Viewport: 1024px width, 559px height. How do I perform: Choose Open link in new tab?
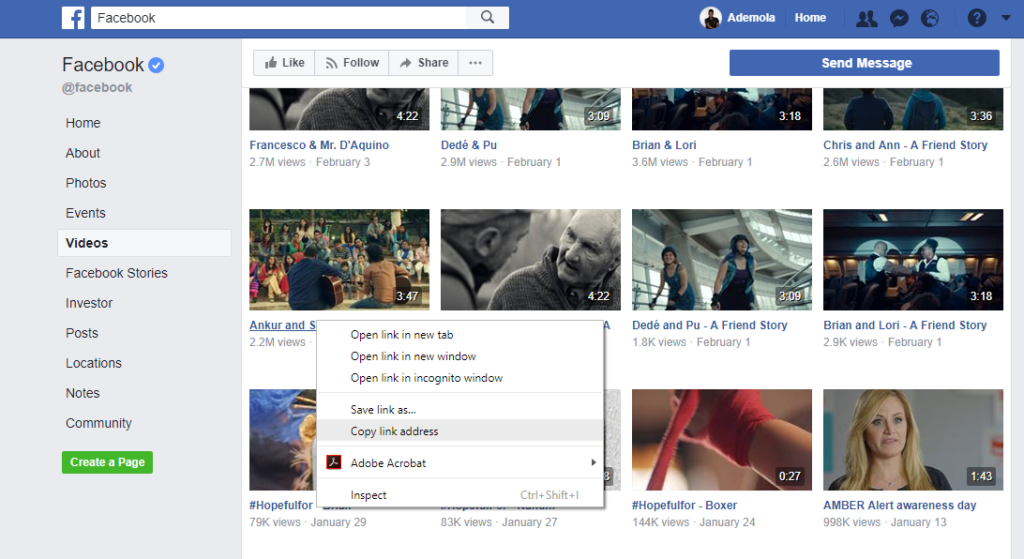point(460,334)
